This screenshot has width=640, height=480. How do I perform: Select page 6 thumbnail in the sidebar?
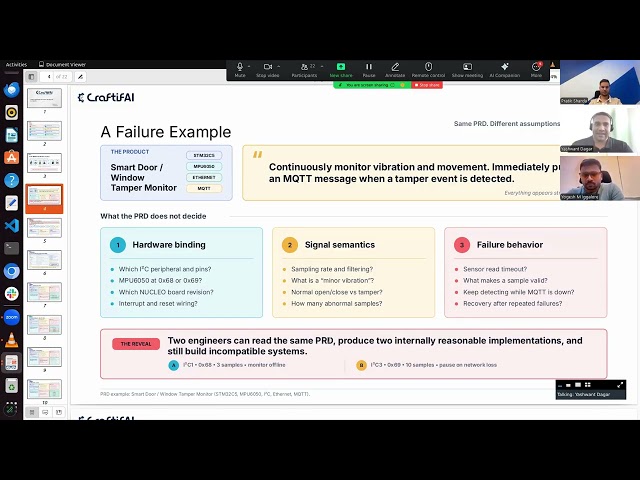click(44, 260)
